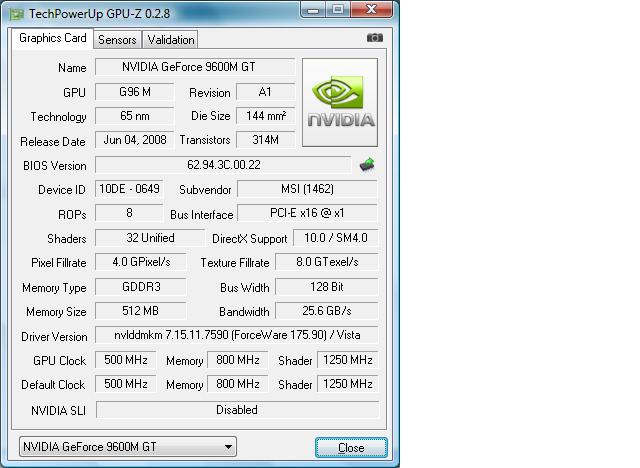
Task: Switch to the Validation tab
Action: (x=171, y=40)
